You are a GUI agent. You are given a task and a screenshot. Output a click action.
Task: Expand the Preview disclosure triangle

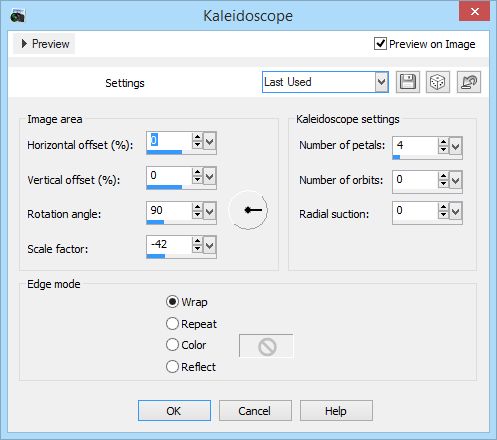24,44
